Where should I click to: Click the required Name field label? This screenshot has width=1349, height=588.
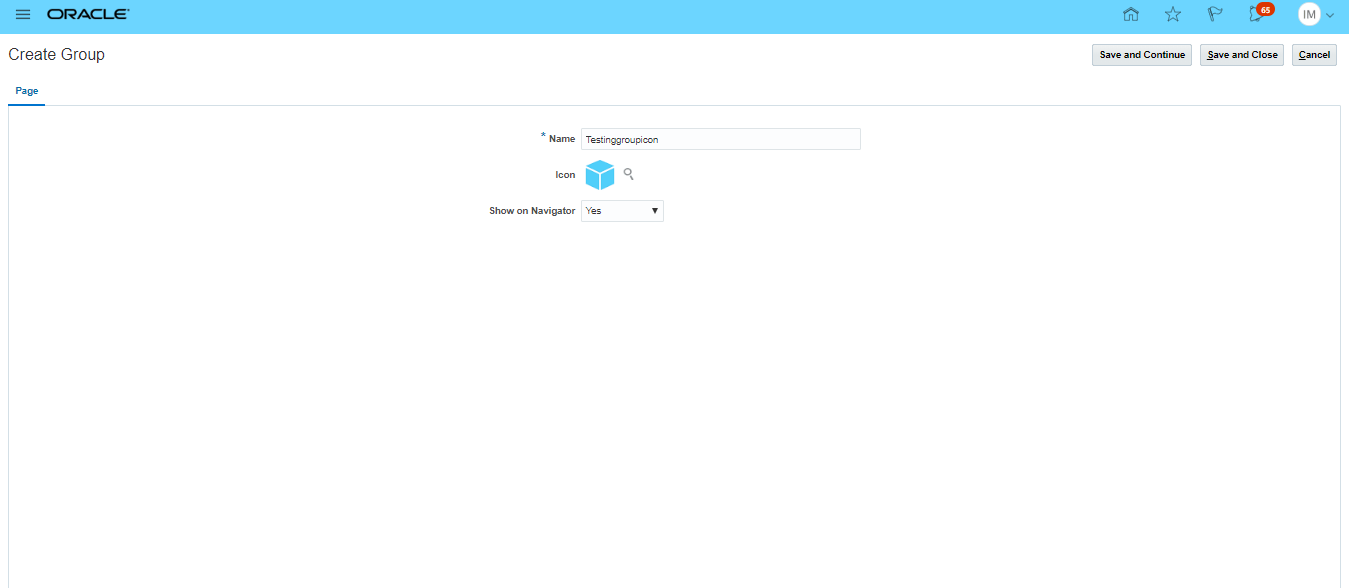coord(561,139)
